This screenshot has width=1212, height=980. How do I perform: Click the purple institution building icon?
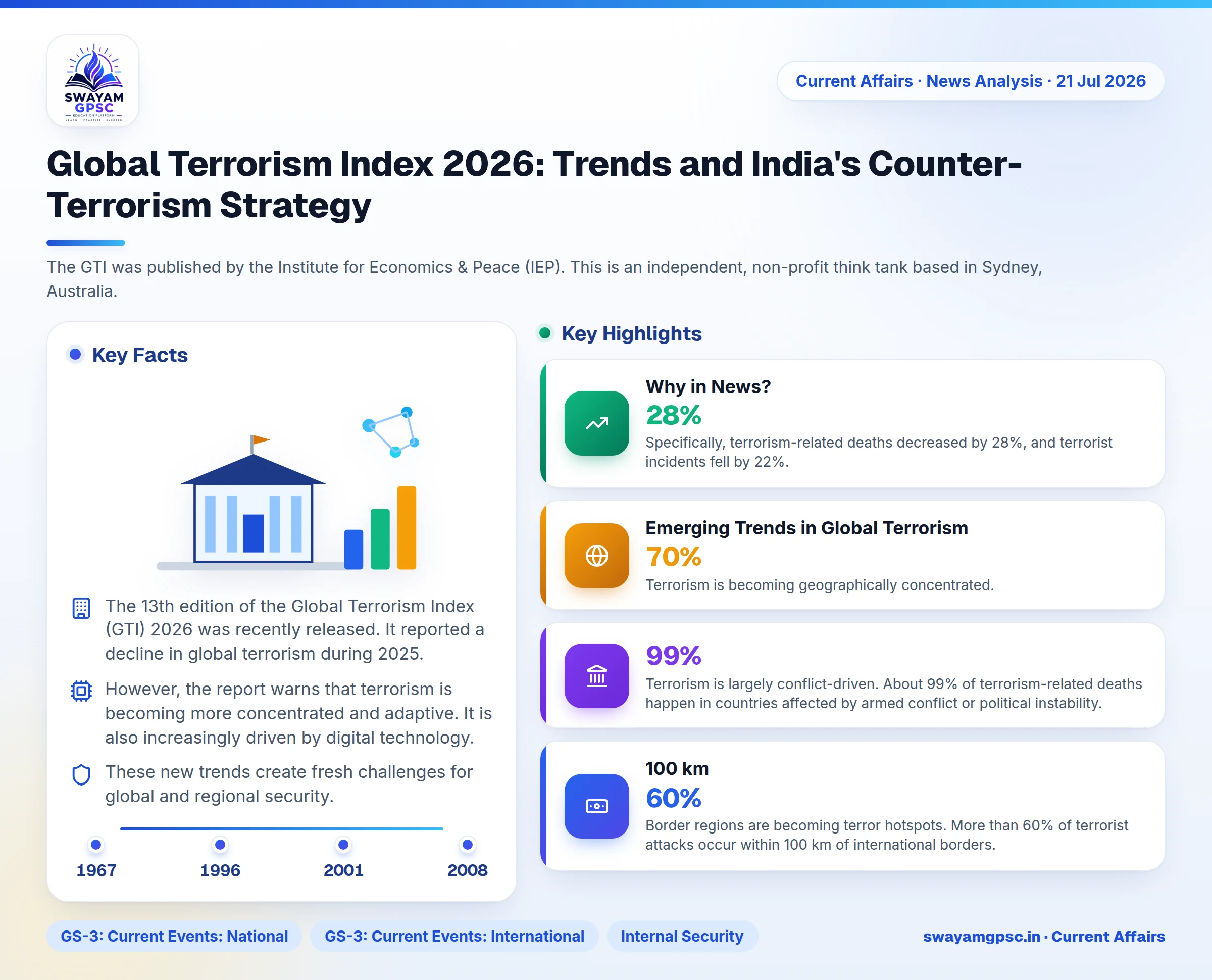coord(596,676)
